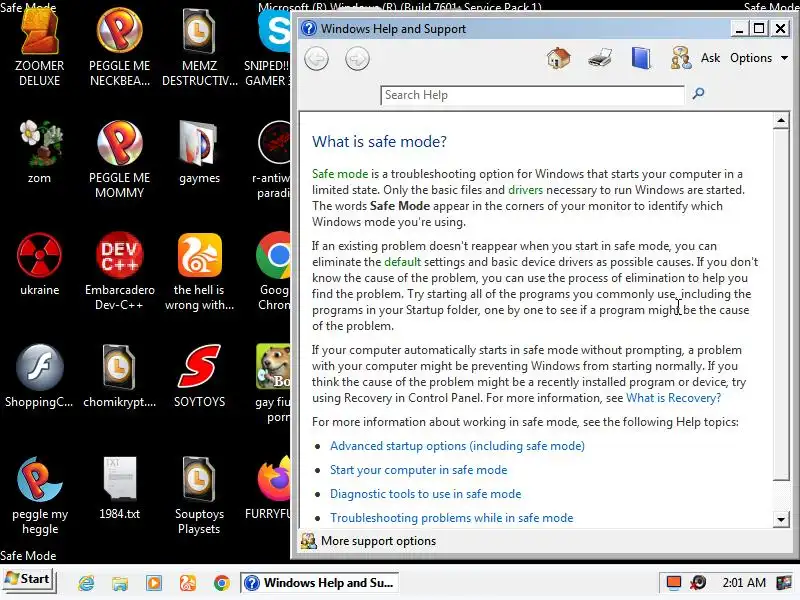Select Souptoys Playsets desktop icon
The height and width of the screenshot is (600, 800).
coord(199,495)
